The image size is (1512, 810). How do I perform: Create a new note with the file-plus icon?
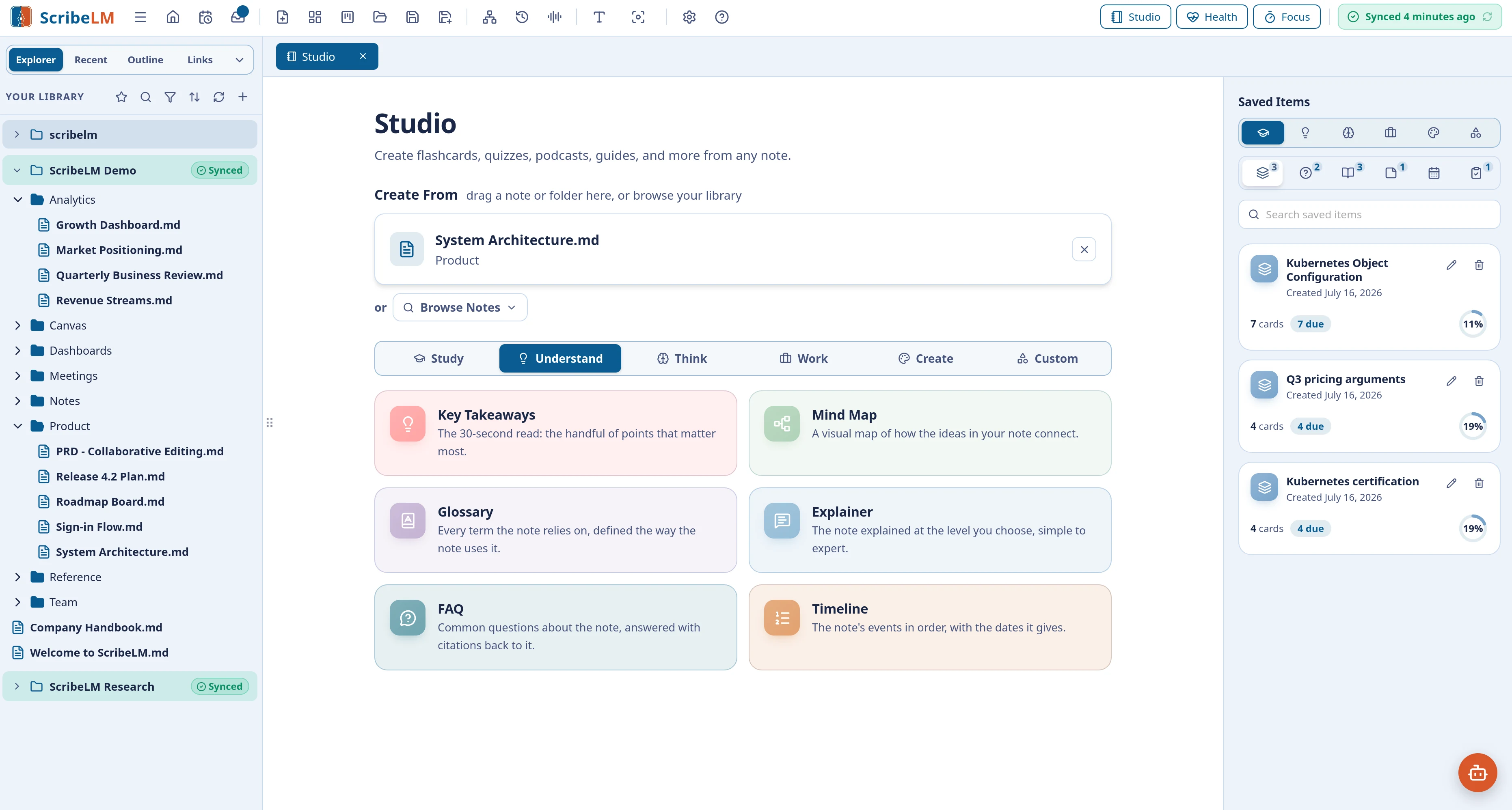[x=282, y=17]
